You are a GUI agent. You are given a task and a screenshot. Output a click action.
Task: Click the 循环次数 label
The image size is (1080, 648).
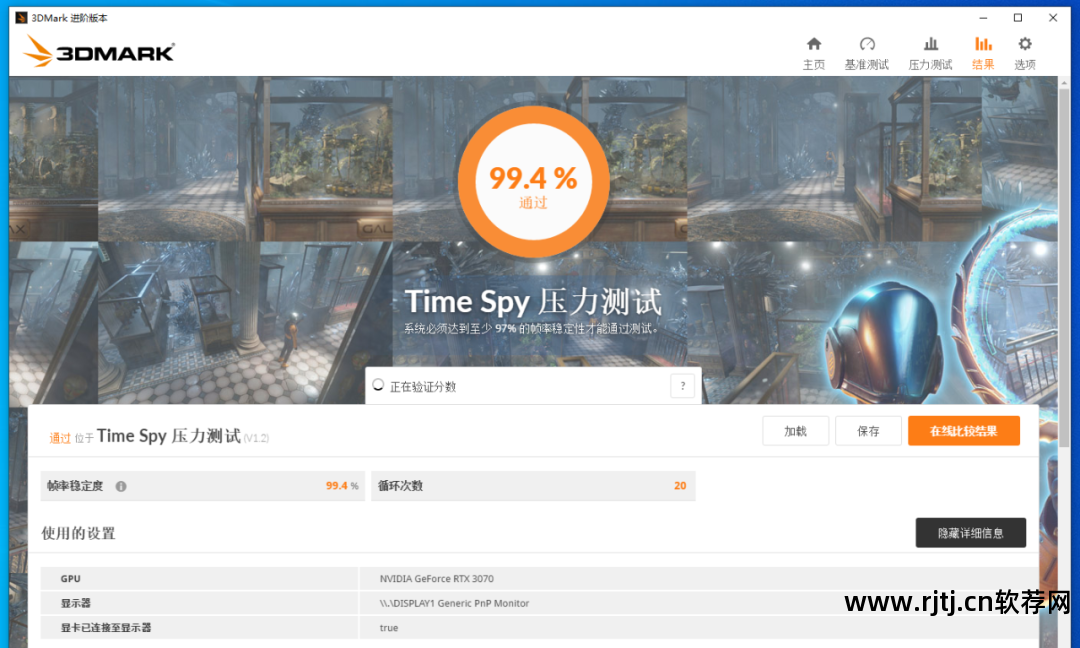pyautogui.click(x=400, y=486)
